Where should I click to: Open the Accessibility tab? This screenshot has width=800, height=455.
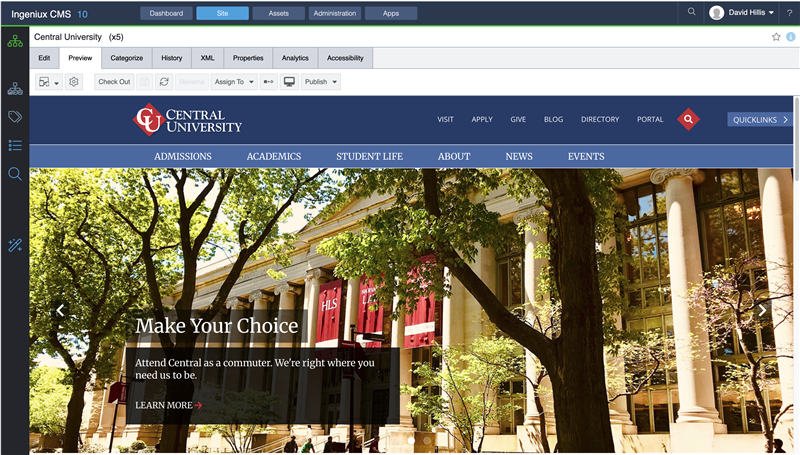(345, 58)
